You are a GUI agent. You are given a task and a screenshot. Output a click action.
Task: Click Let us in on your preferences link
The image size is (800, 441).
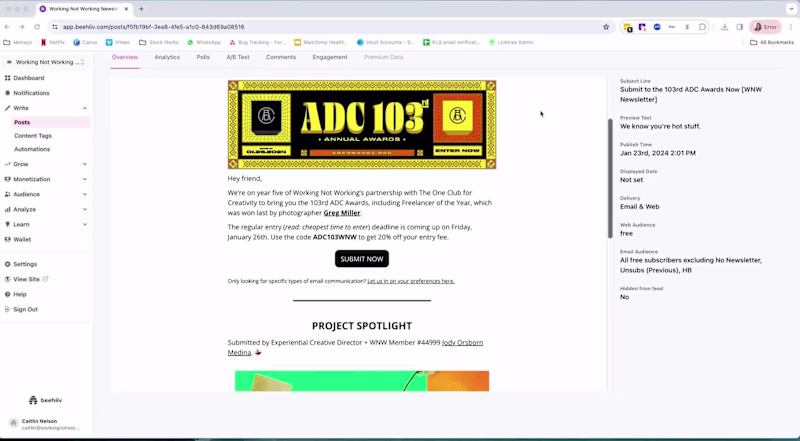411,281
